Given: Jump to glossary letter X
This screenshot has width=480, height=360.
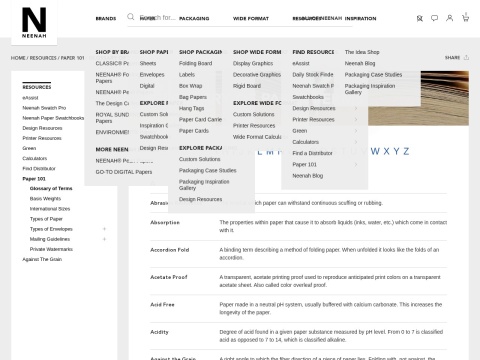Looking at the screenshot, I should 386,151.
